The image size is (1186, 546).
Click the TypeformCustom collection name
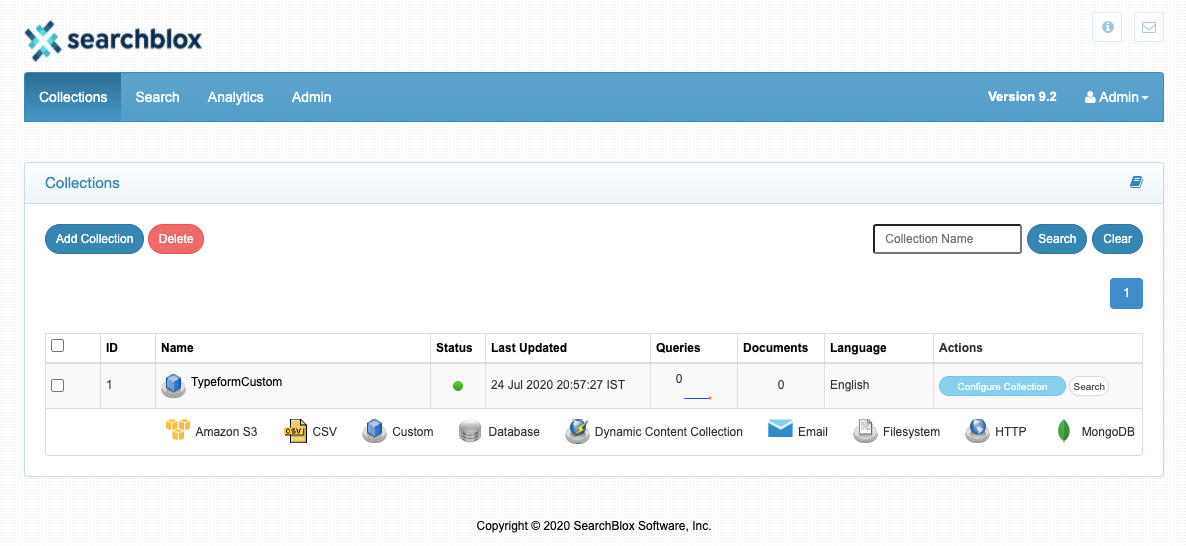[237, 382]
